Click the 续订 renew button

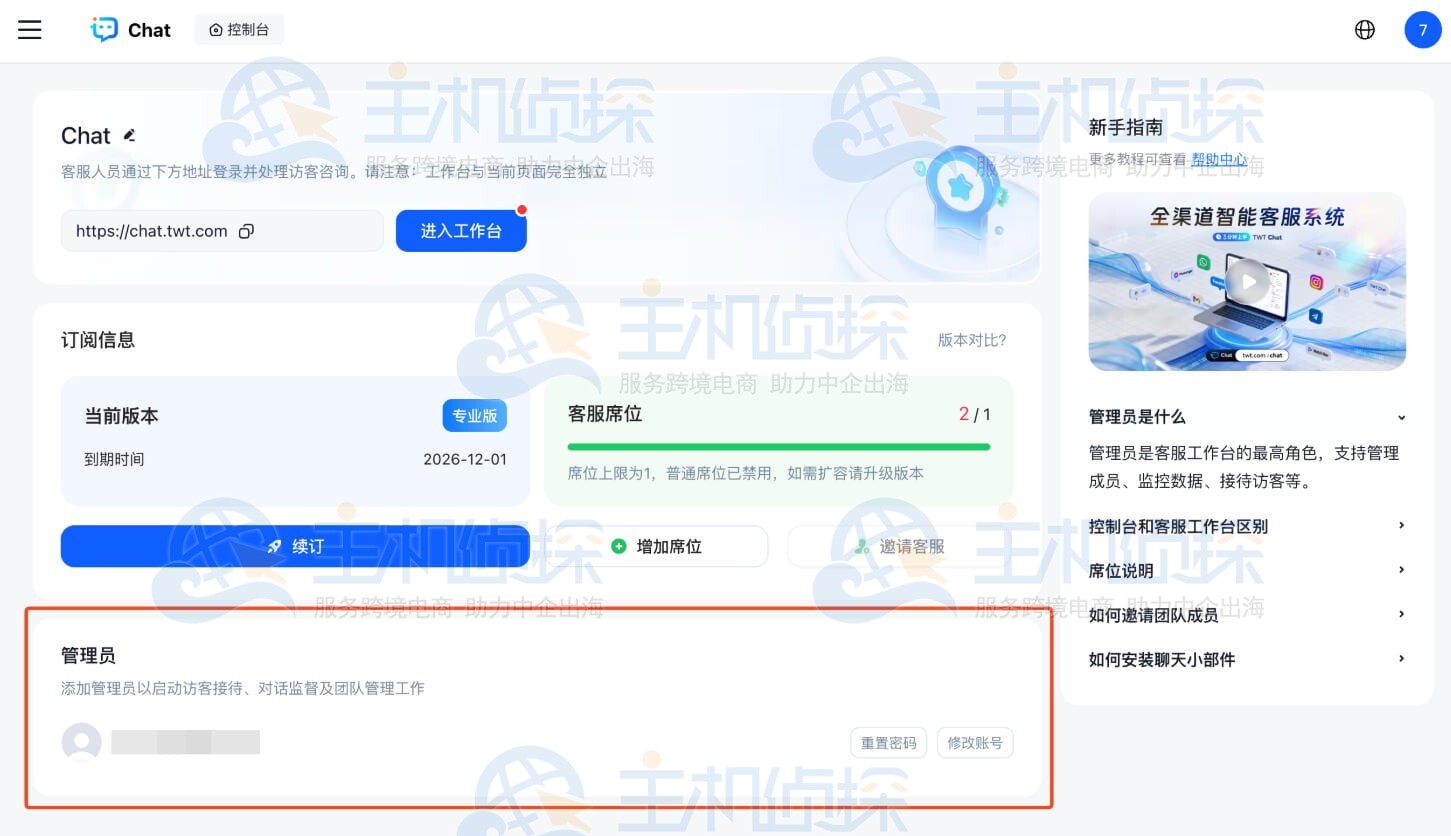point(295,546)
